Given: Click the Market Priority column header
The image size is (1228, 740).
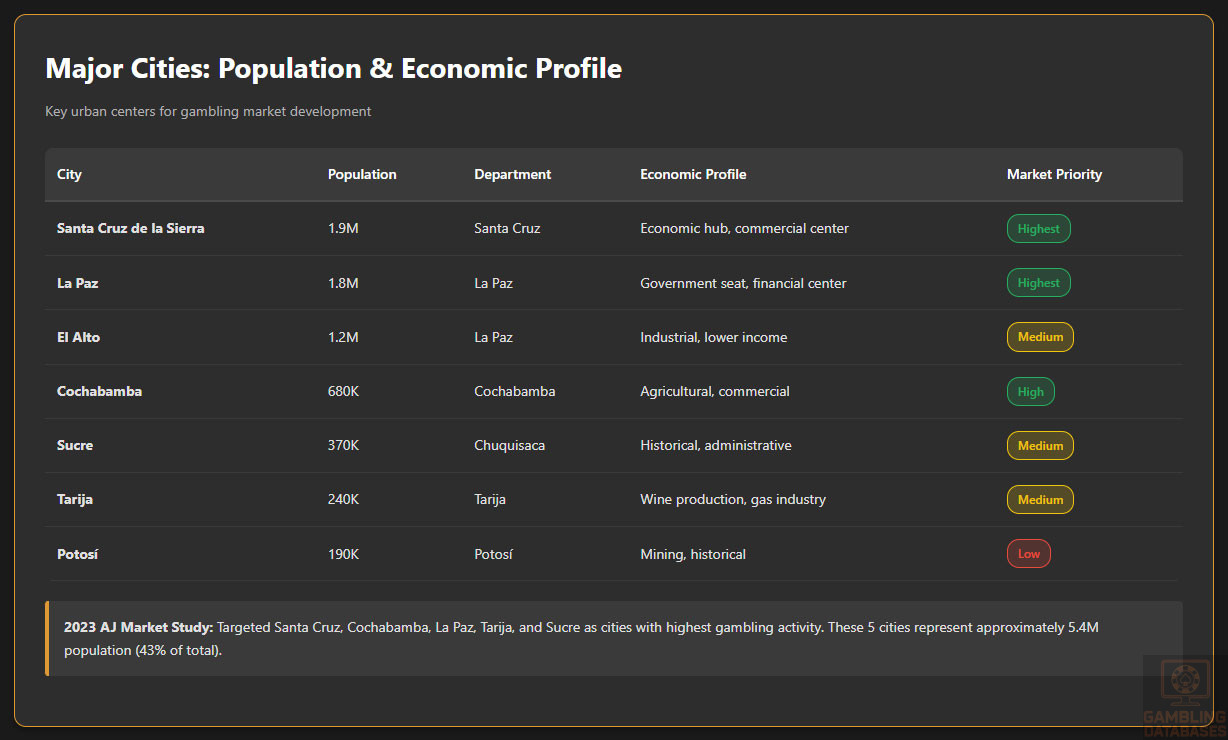Looking at the screenshot, I should [x=1054, y=174].
